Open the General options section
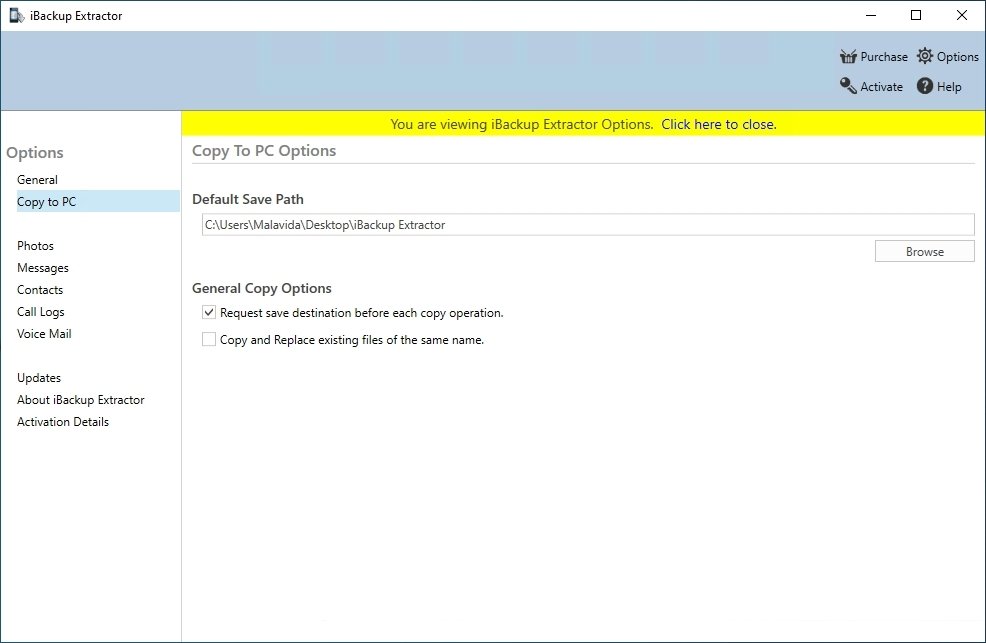This screenshot has height=643, width=986. point(37,180)
